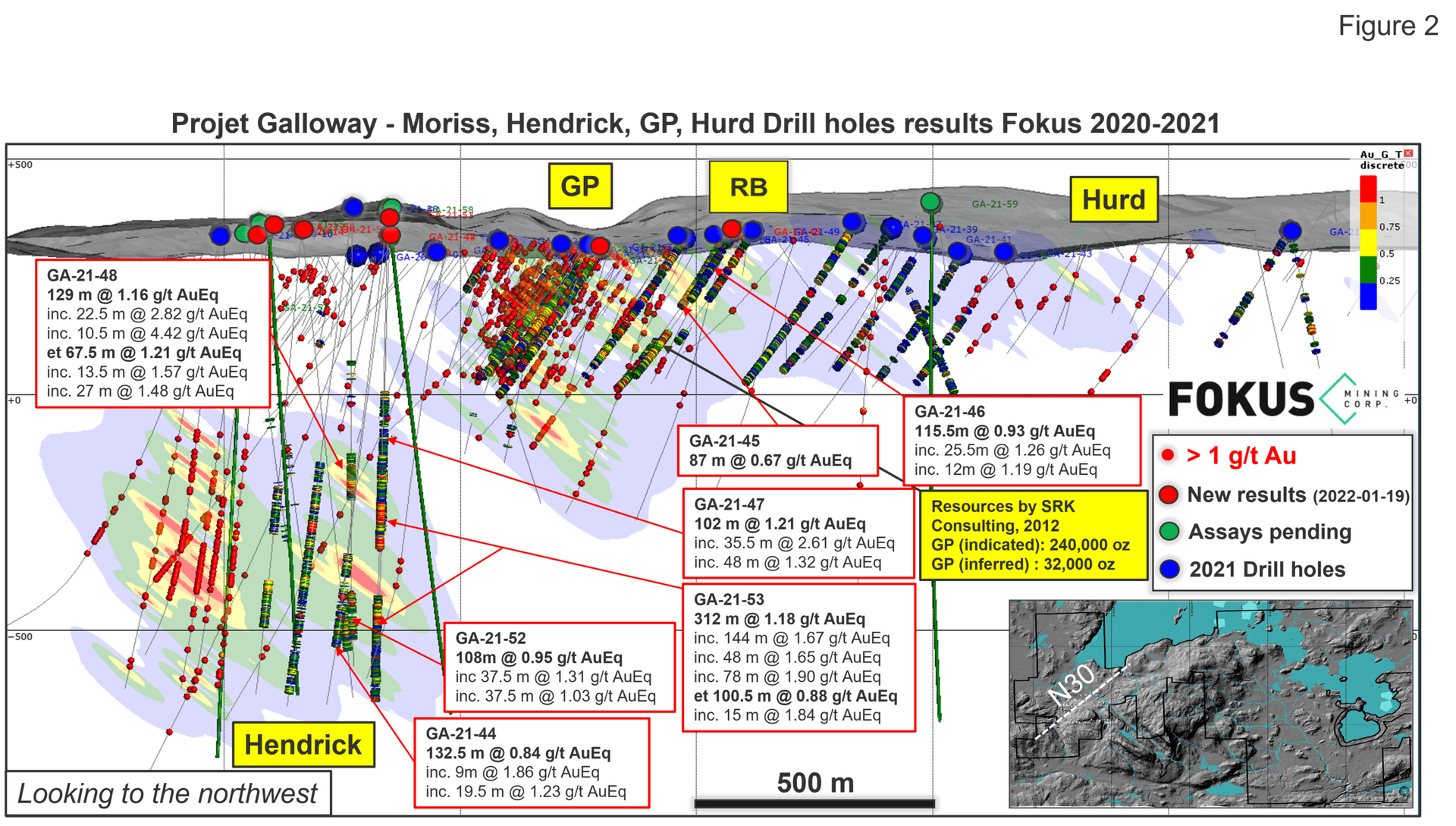Open the GA-21-53 results callout box
The width and height of the screenshot is (1456, 826).
point(799,658)
